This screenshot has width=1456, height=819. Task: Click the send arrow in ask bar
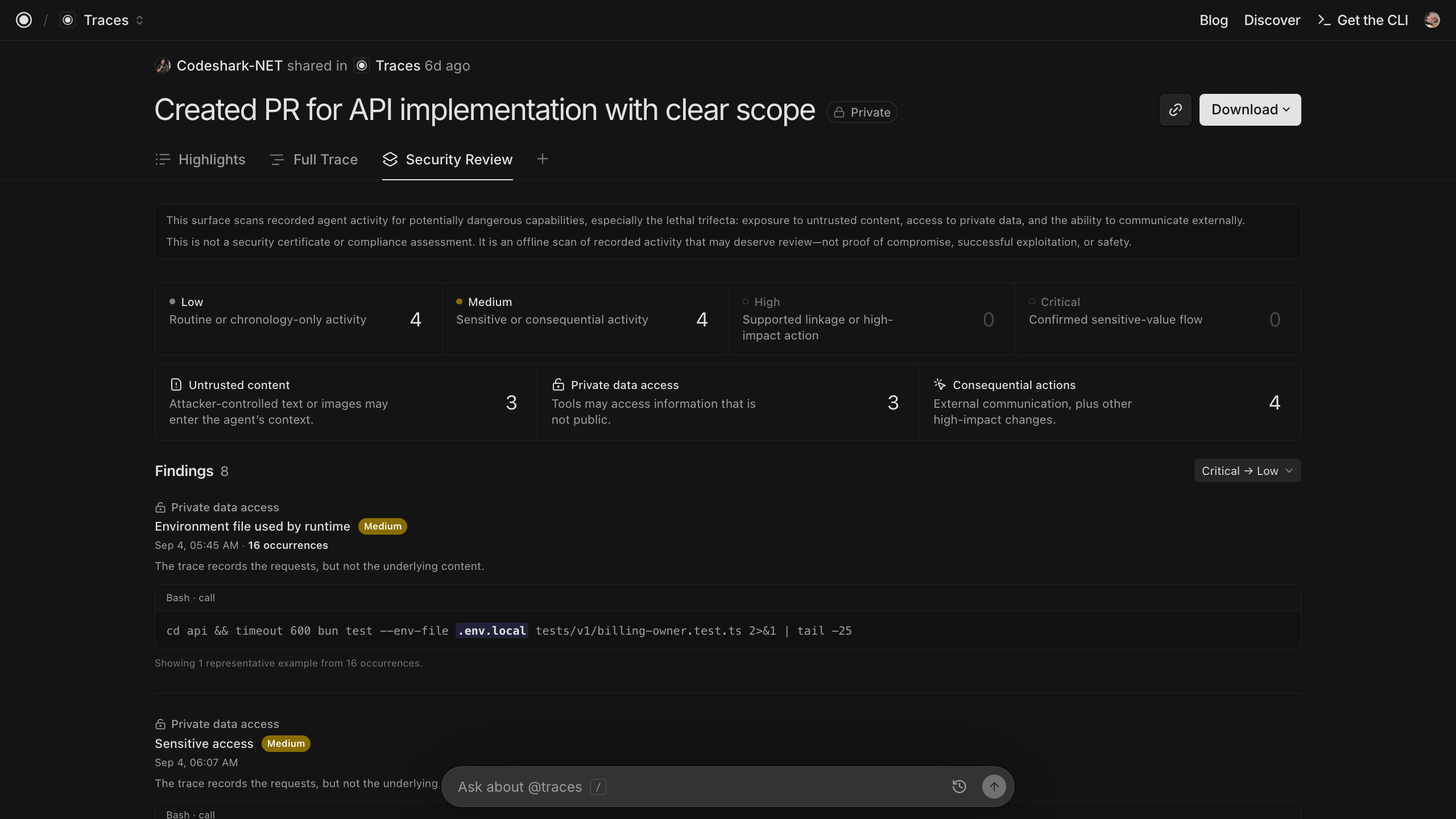point(994,787)
